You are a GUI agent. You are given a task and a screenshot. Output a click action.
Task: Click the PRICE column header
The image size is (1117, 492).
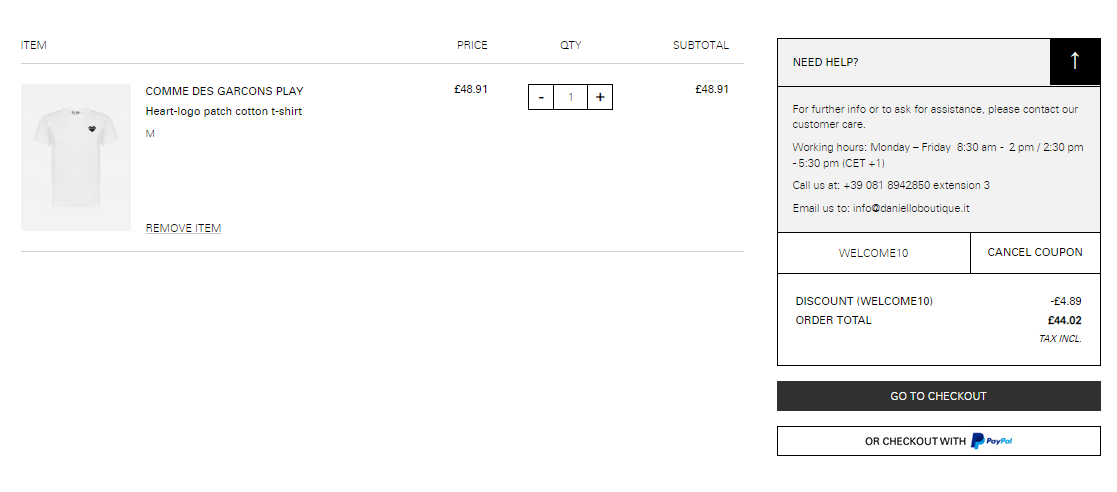[472, 45]
